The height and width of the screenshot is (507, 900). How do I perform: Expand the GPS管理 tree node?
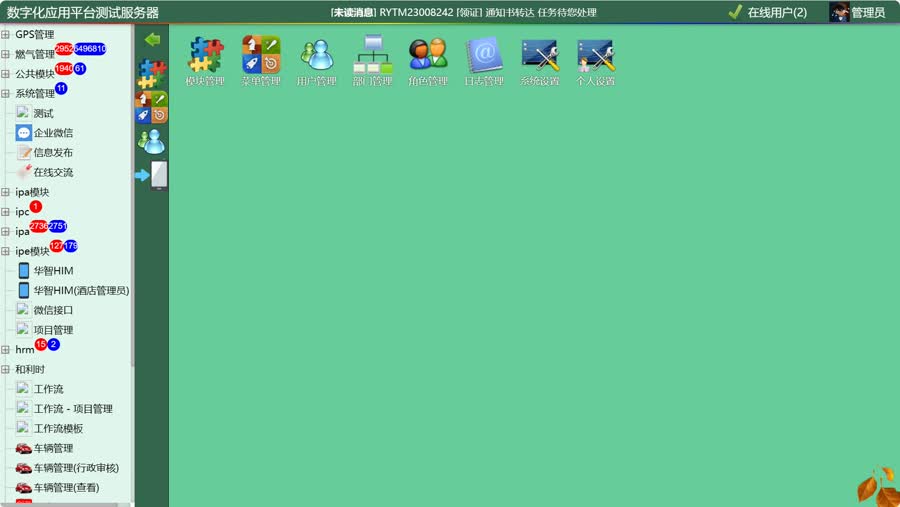click(6, 34)
